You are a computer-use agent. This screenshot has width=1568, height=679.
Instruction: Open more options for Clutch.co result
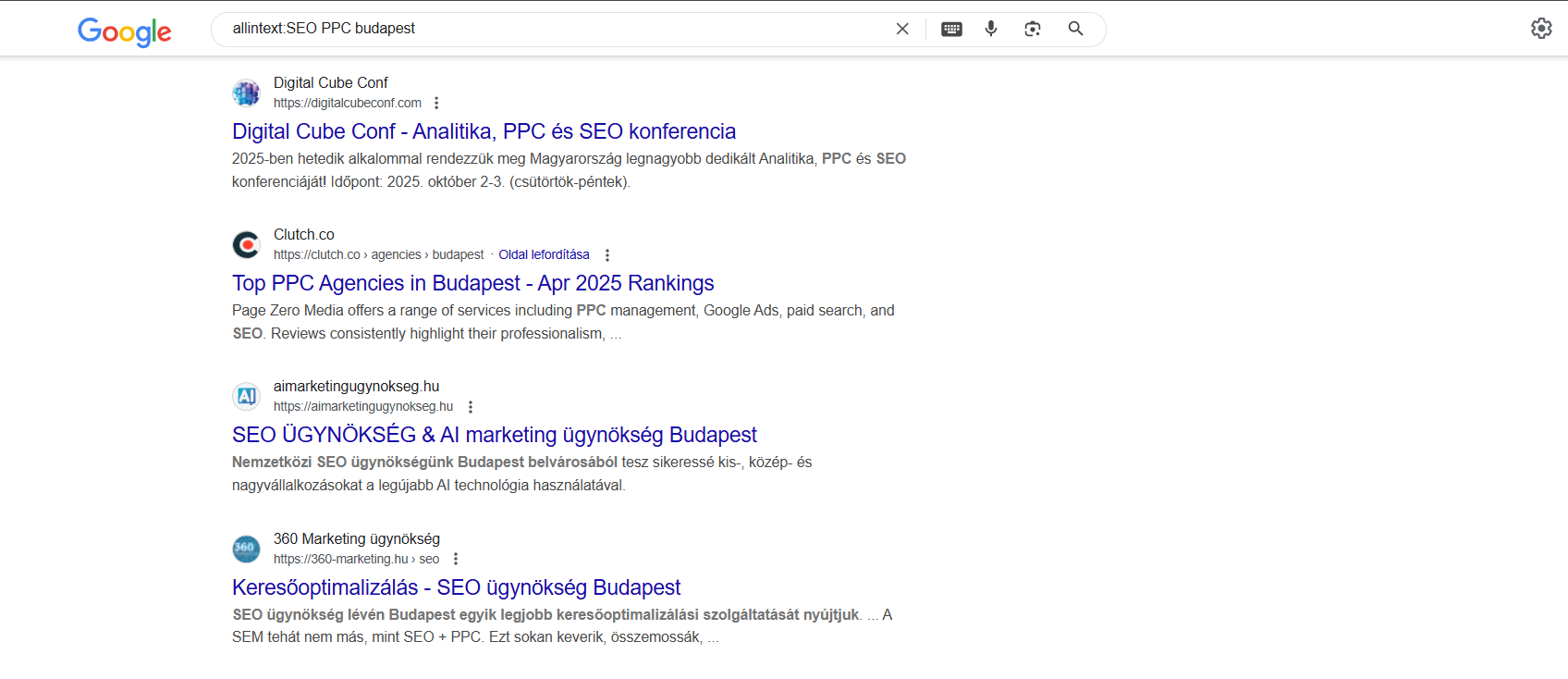coord(606,254)
